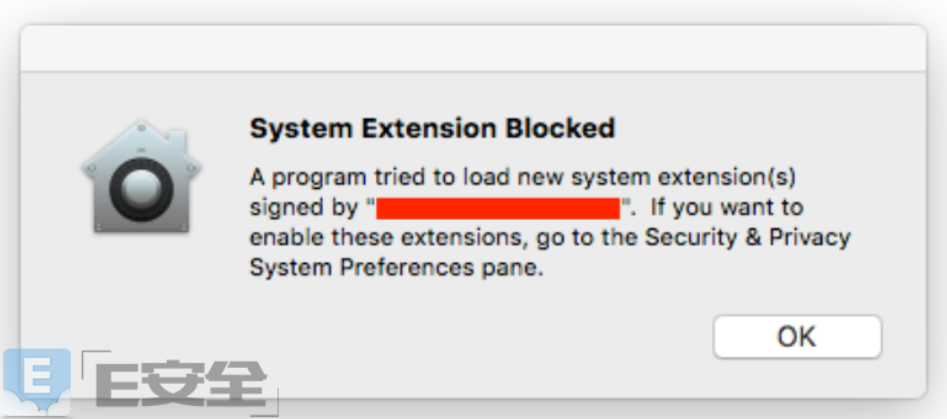Click the combination dial inside the house icon
Viewport: 947px width, 419px height.
click(x=141, y=190)
